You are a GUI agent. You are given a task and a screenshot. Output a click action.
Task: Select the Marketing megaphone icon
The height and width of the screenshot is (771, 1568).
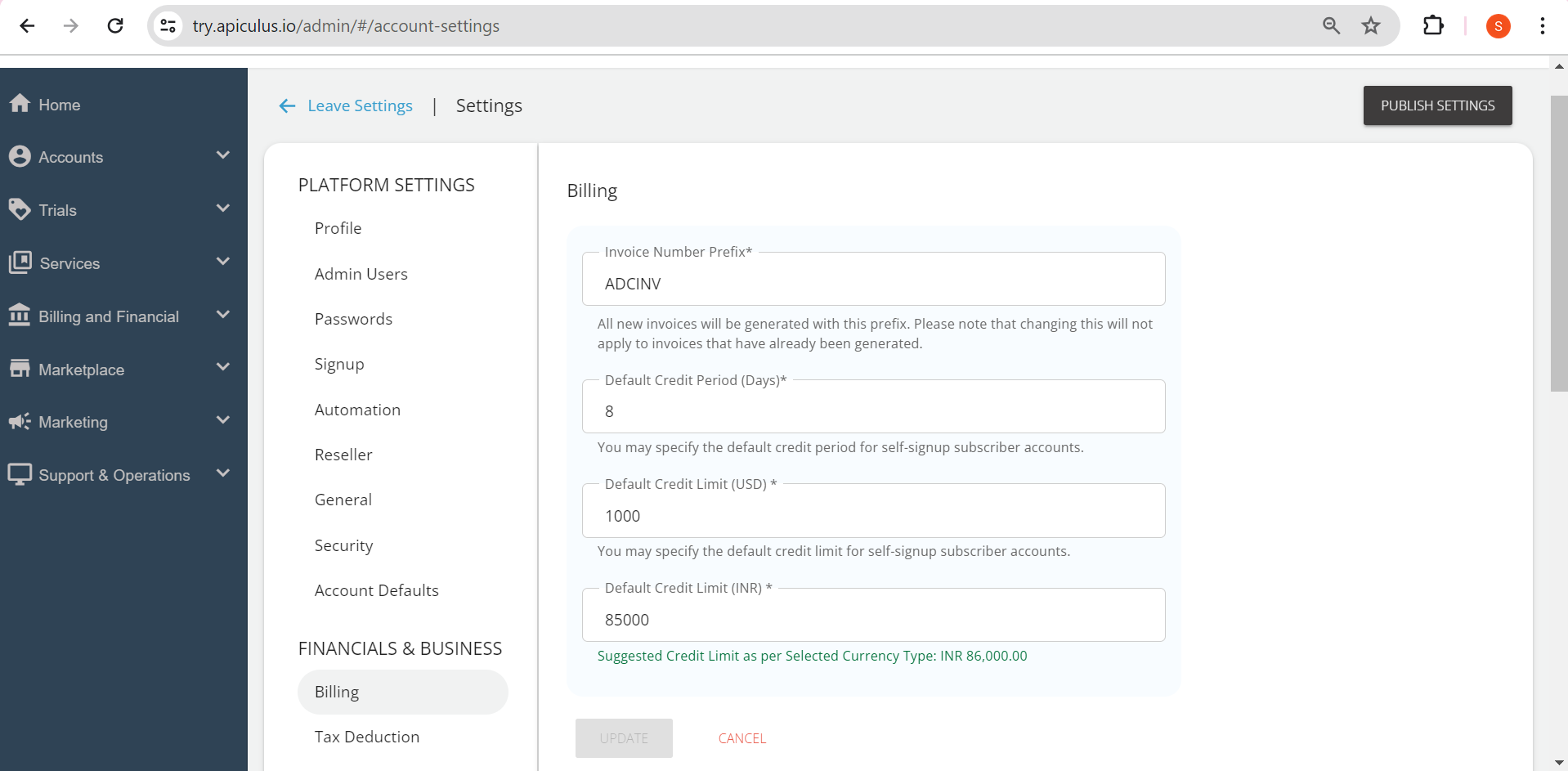[21, 422]
